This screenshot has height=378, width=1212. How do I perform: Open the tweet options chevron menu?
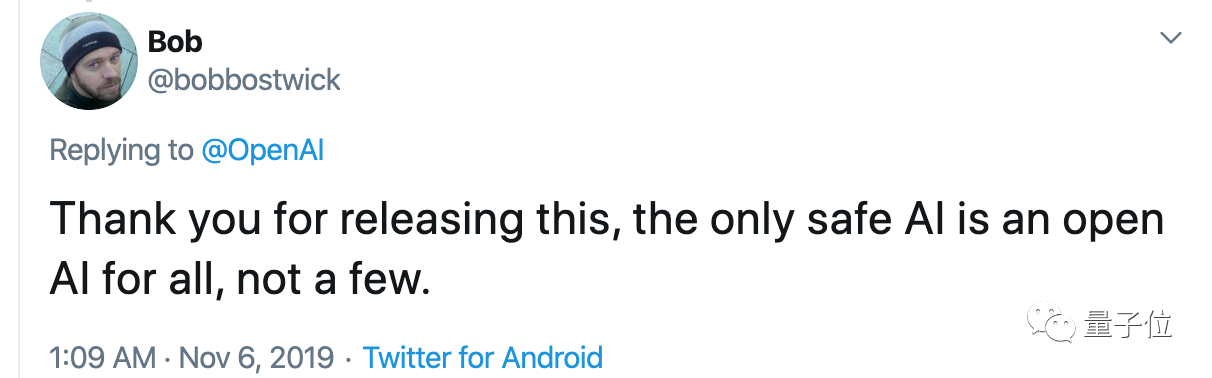click(x=1170, y=38)
